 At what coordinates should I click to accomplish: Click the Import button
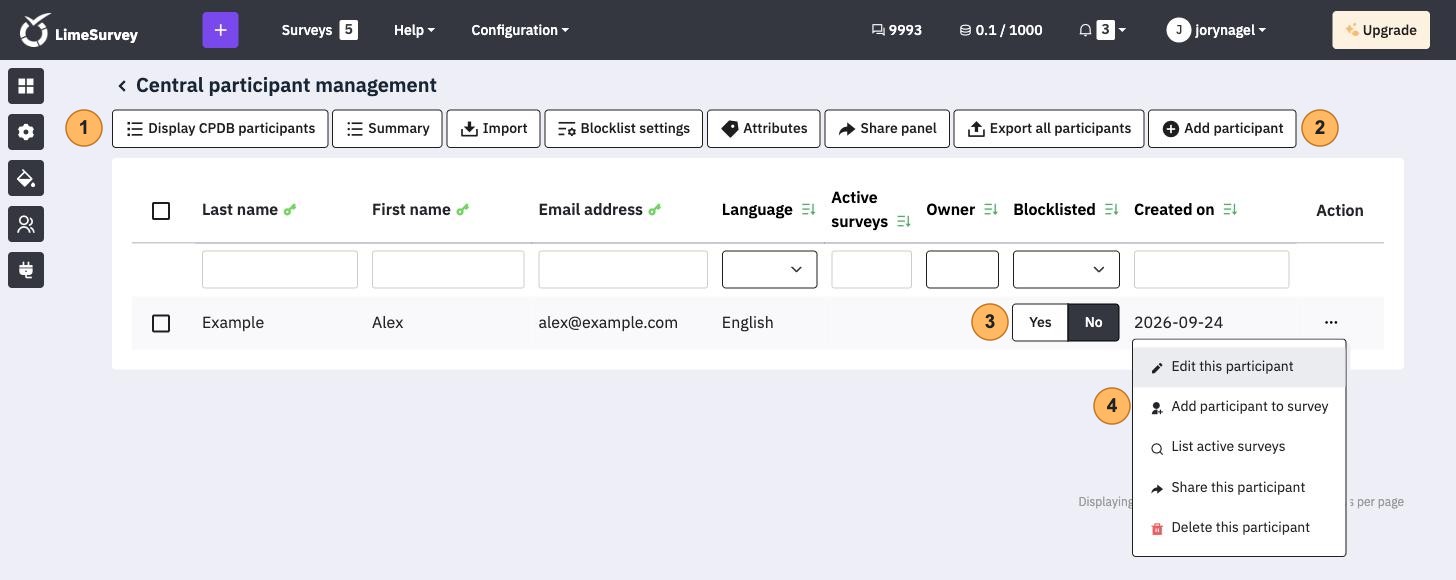(493, 128)
